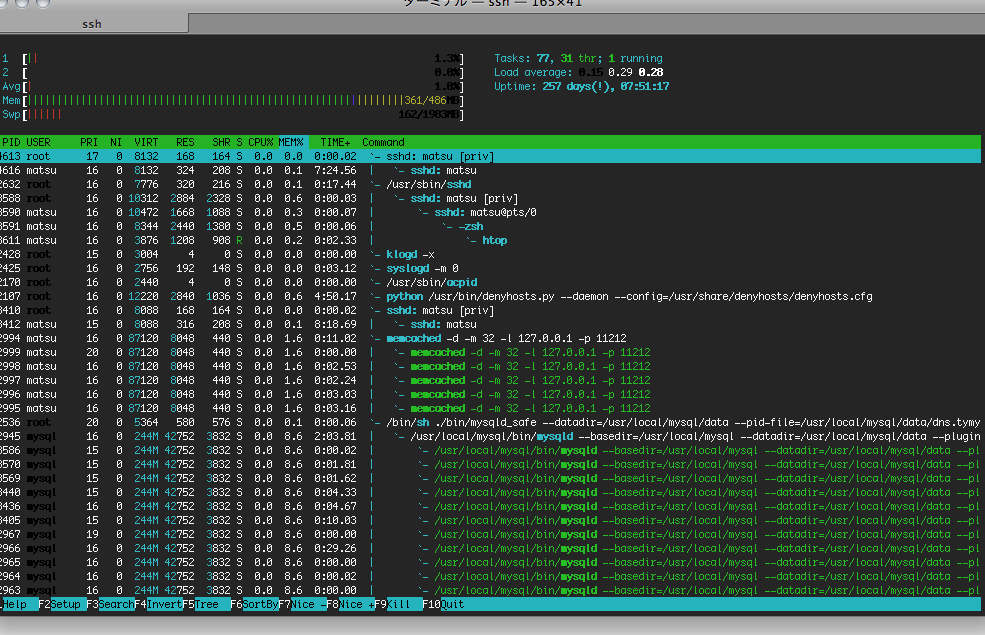Sort by the VIRT column header
985x635 pixels.
pyautogui.click(x=146, y=142)
